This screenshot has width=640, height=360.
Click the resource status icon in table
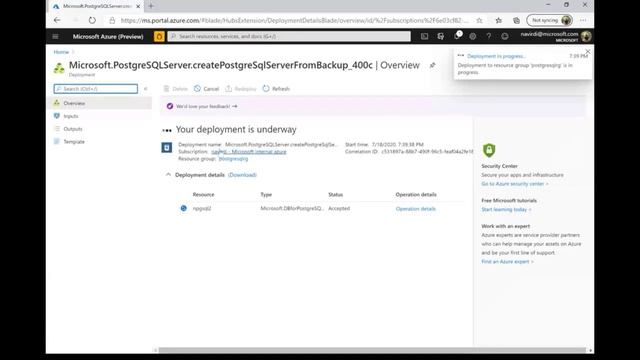[184, 208]
